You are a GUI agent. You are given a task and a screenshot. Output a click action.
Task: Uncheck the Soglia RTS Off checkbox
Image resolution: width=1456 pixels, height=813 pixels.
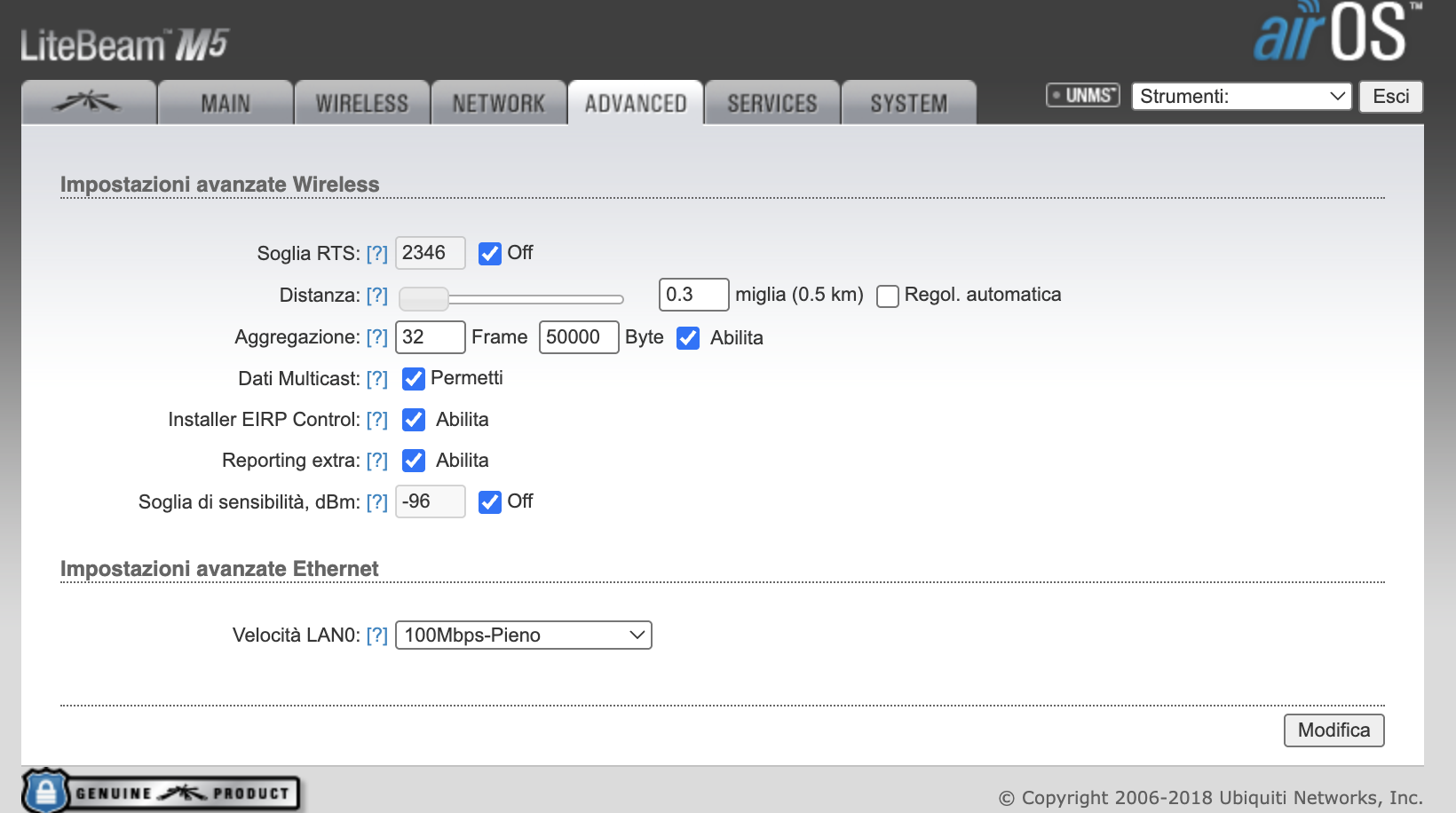(x=490, y=254)
